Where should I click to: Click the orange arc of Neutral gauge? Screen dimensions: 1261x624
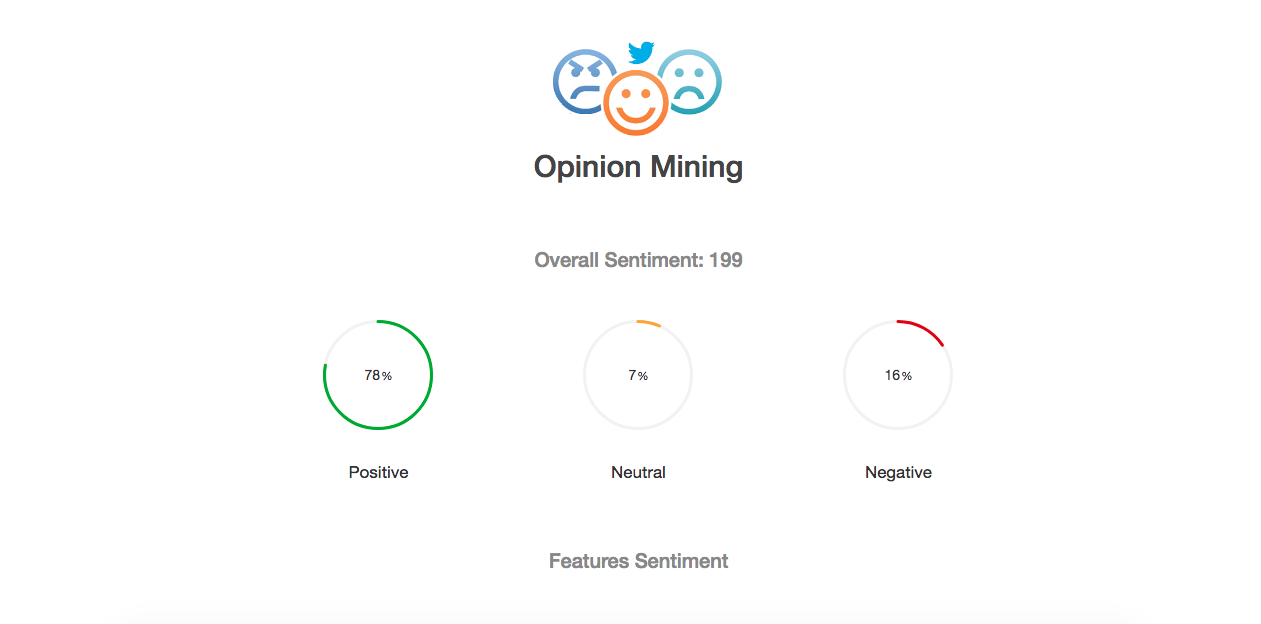point(650,323)
